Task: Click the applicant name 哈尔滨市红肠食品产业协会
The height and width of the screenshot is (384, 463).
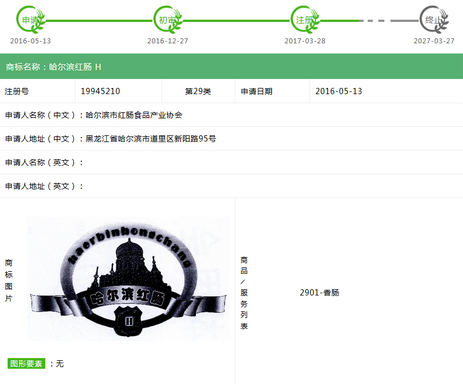Action: point(134,115)
